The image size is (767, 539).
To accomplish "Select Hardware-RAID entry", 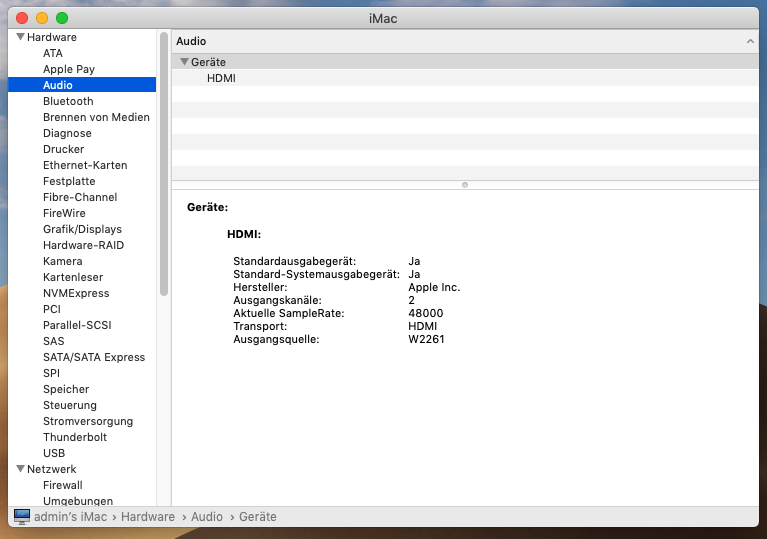I will 83,246.
